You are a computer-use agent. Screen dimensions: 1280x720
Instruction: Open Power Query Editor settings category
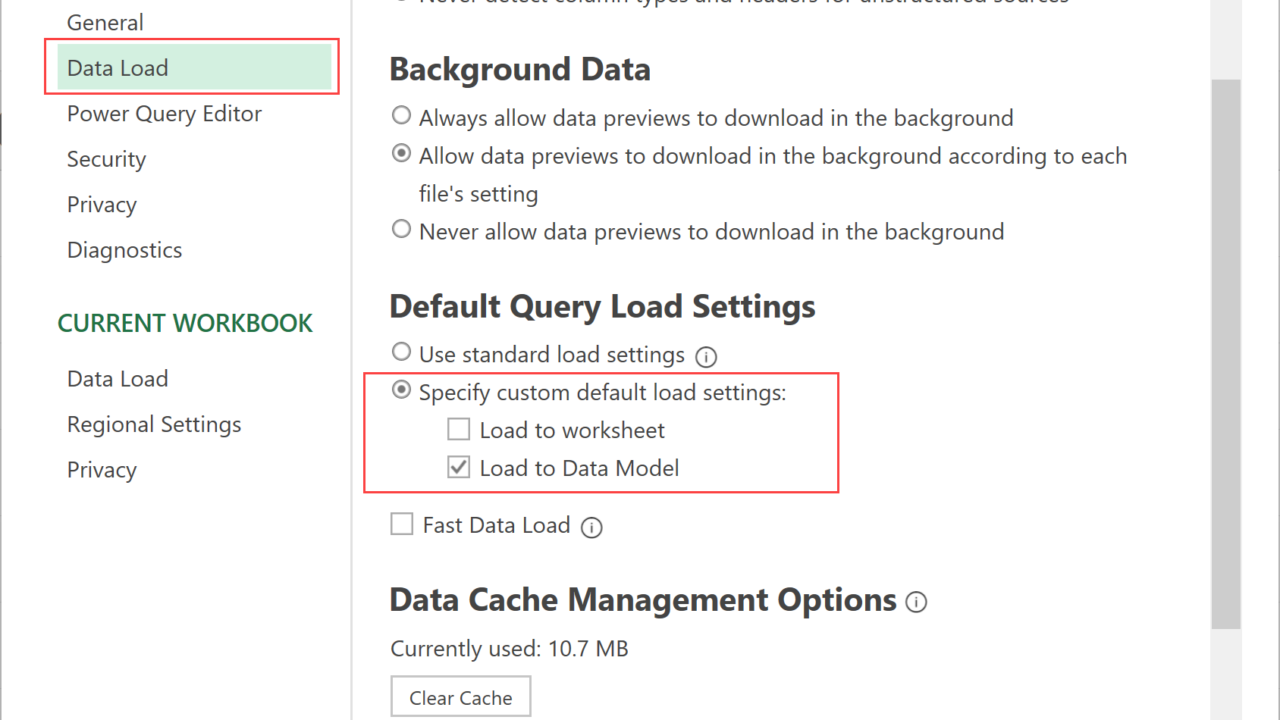coord(164,114)
